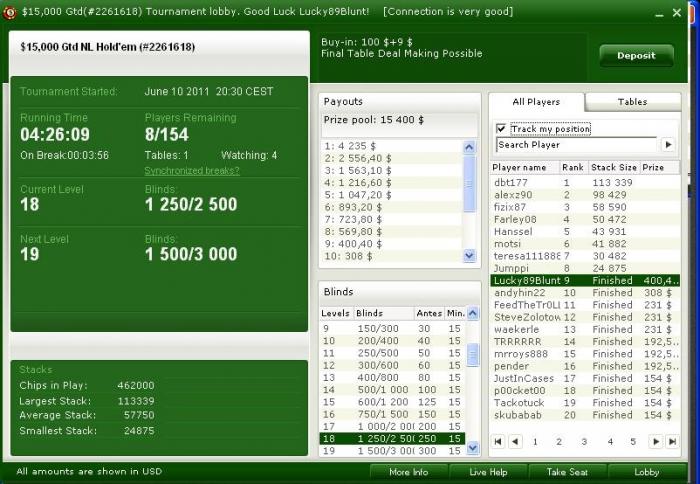Select player Jumppi row
The width and height of the screenshot is (700, 484).
coord(585,268)
